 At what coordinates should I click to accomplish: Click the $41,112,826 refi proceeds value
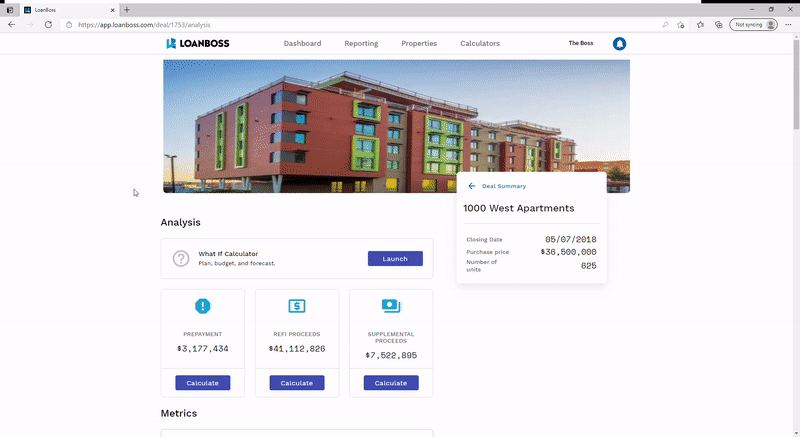click(x=297, y=349)
